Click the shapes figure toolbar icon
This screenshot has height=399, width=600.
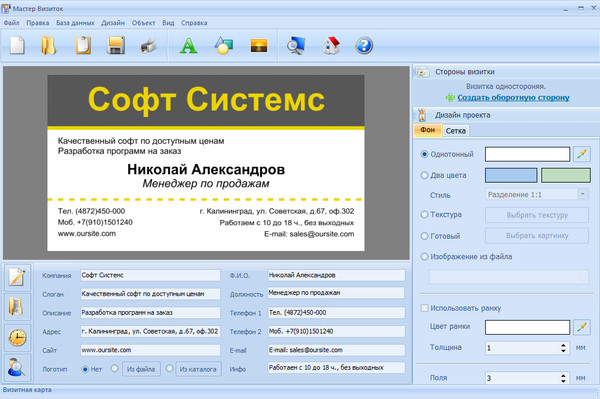(224, 46)
